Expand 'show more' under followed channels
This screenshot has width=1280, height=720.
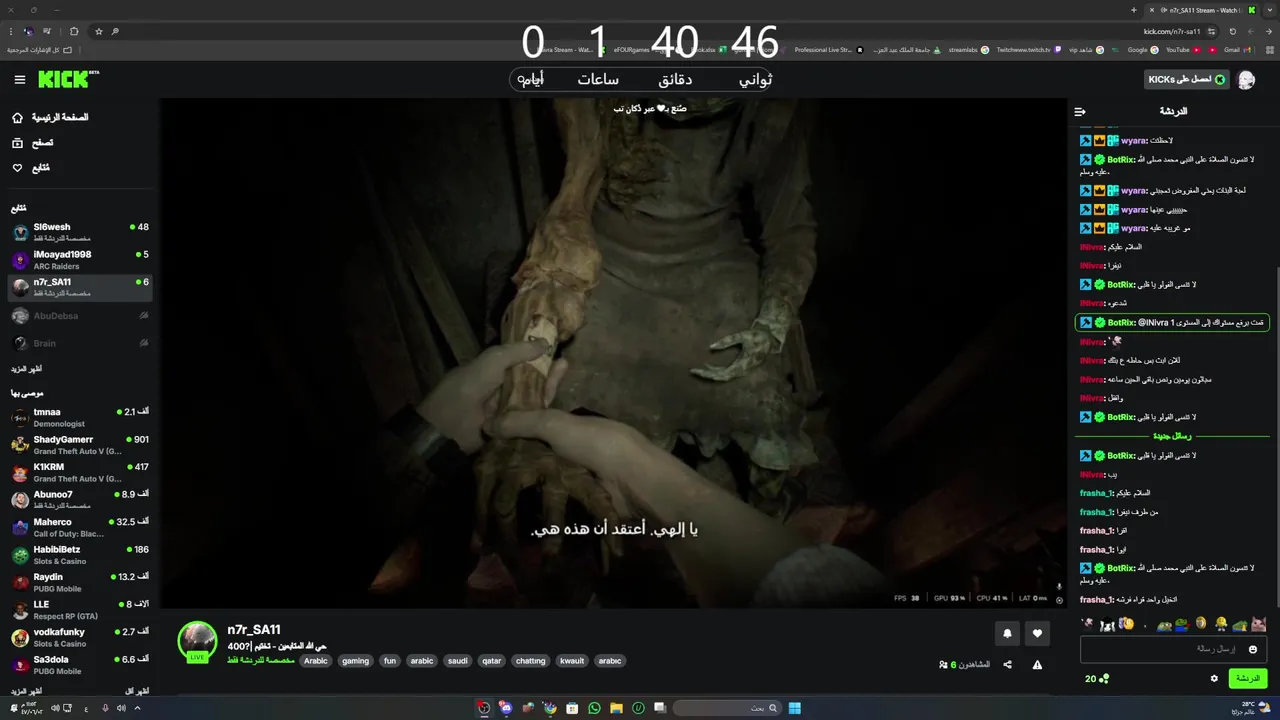(x=27, y=369)
